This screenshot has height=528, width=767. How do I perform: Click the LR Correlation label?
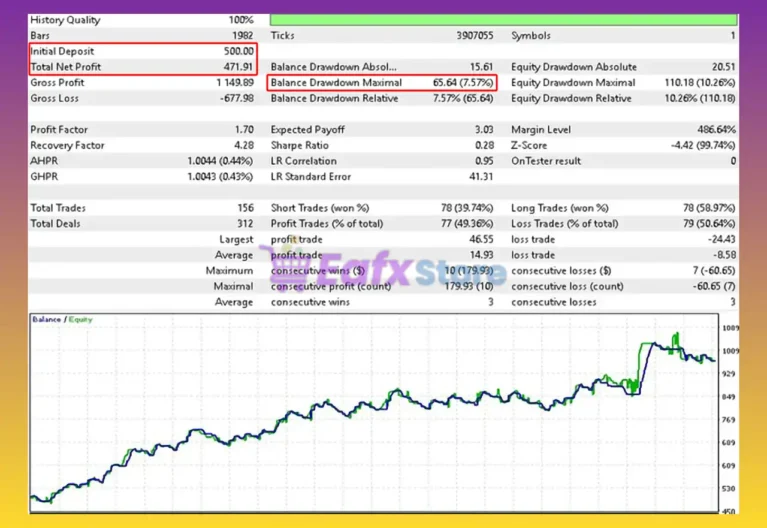[x=303, y=161]
